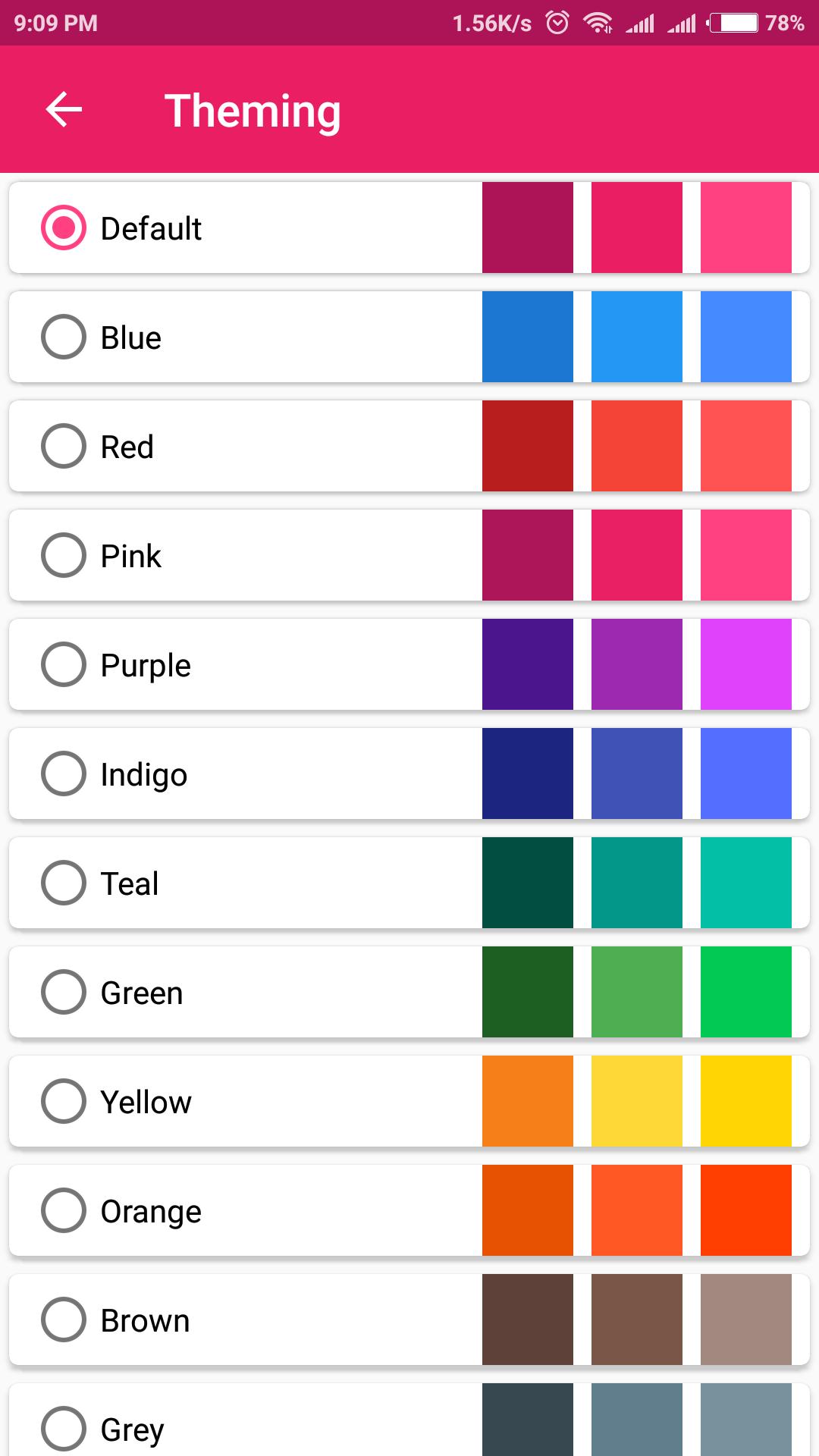This screenshot has height=1456, width=819.
Task: Select the Default theme radio button
Action: click(64, 227)
